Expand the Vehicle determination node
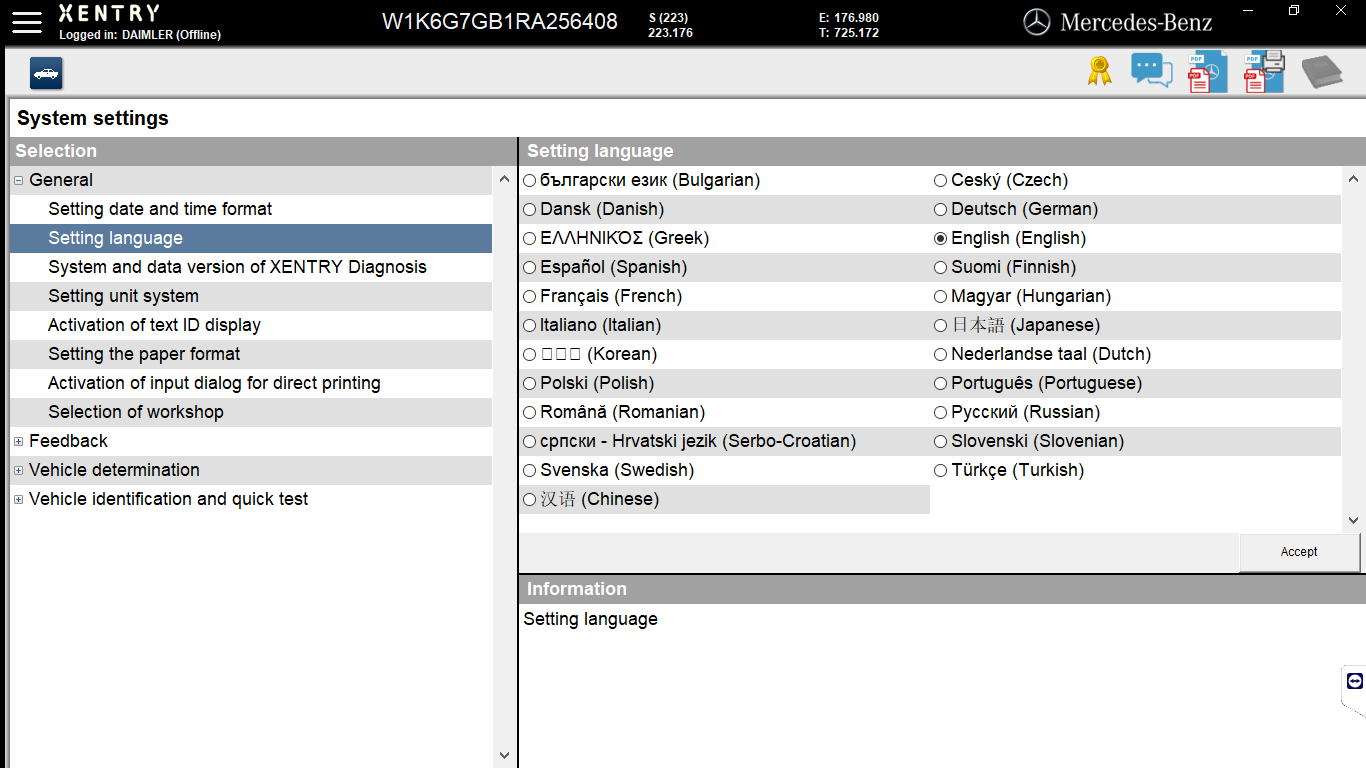Image resolution: width=1366 pixels, height=768 pixels. click(19, 470)
